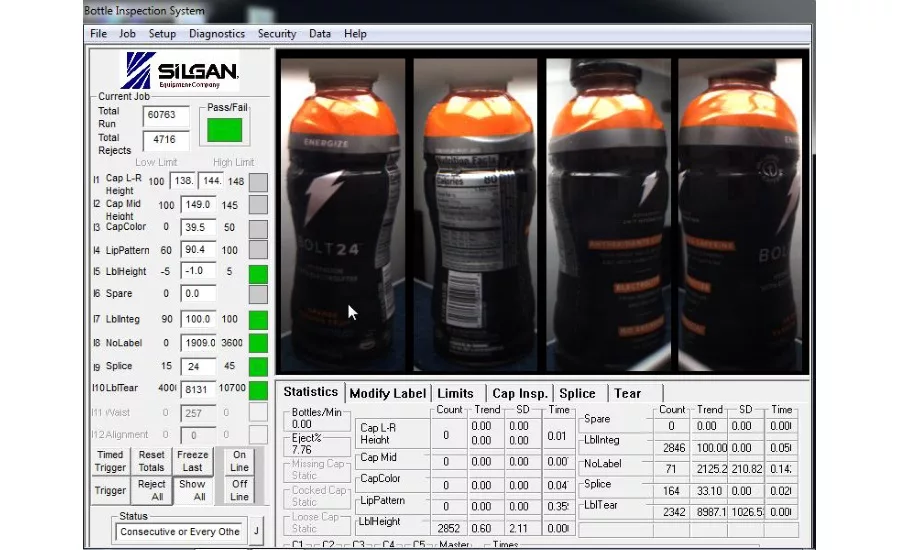900x550 pixels.
Task: Click the Reset Totals button
Action: click(152, 461)
